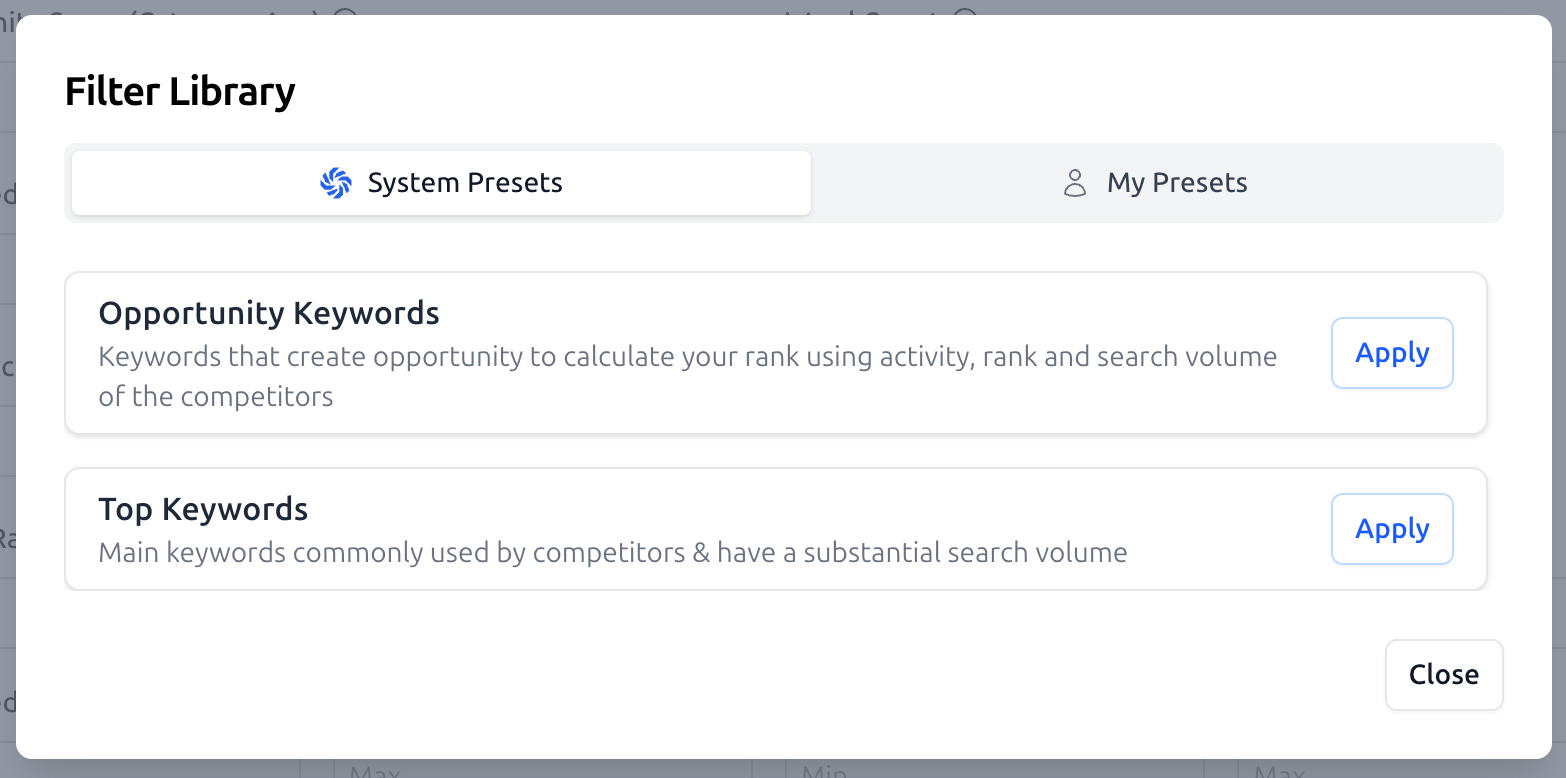Select the System Presets tab
Viewport: 1566px width, 778px height.
(x=440, y=182)
